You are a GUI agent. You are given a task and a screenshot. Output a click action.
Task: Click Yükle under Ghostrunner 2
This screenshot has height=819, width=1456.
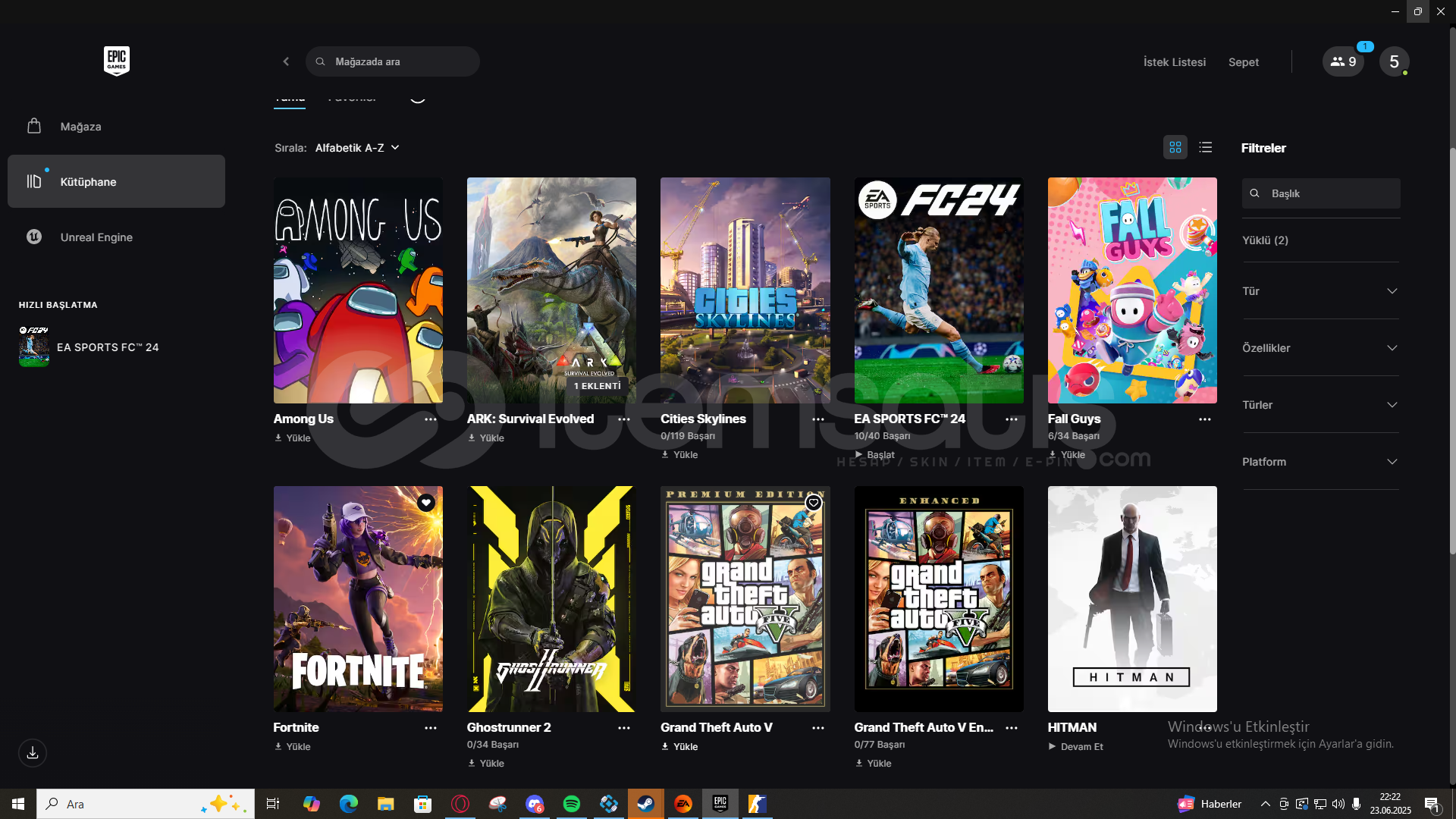(486, 763)
